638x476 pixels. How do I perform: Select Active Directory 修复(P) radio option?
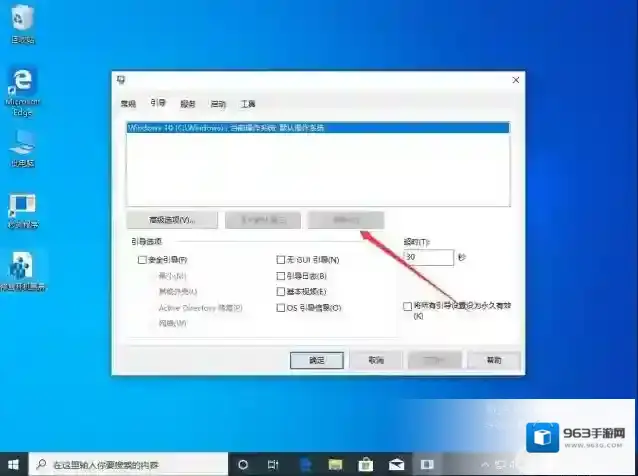click(x=200, y=308)
